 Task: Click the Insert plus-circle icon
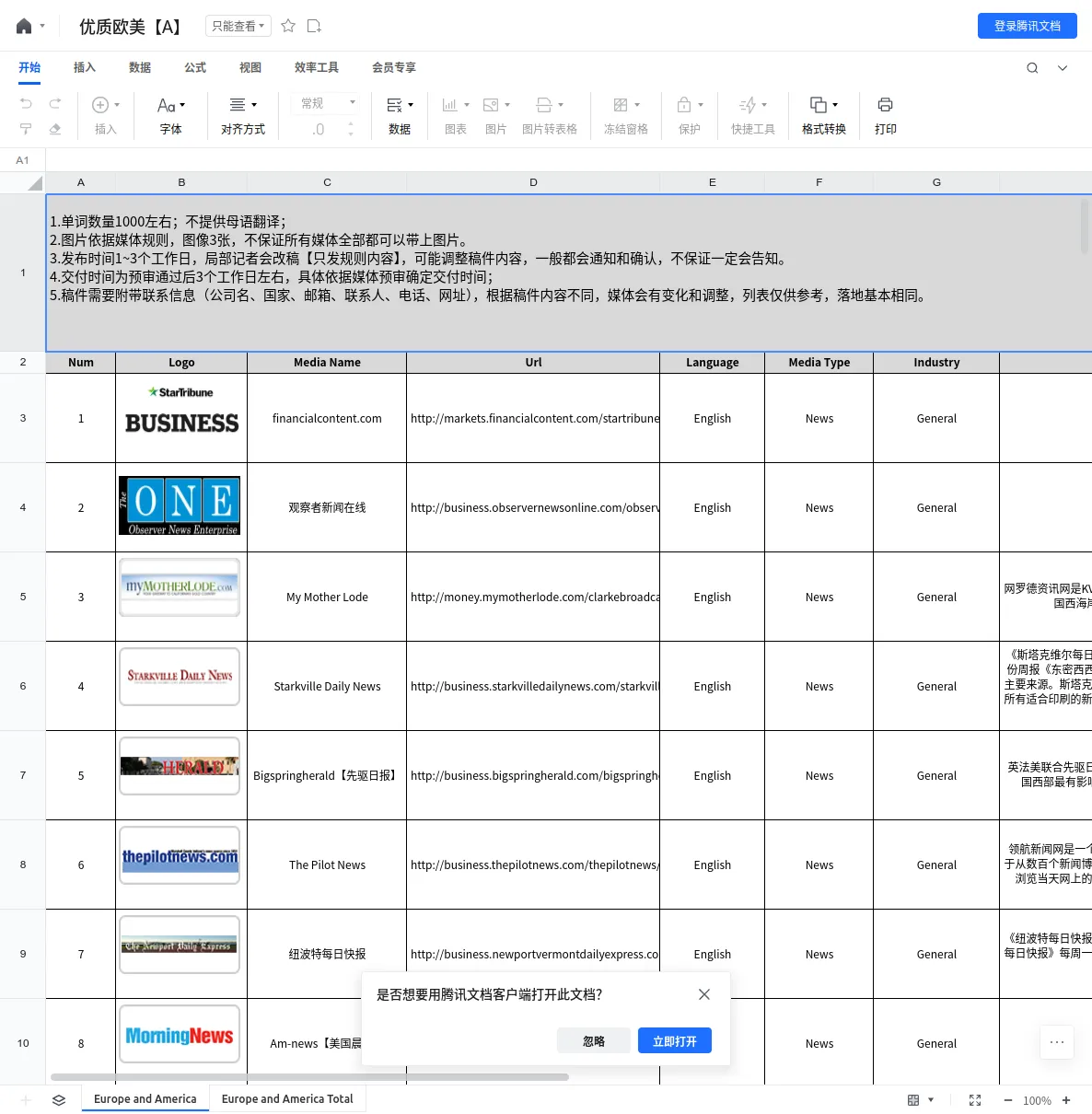[x=100, y=105]
